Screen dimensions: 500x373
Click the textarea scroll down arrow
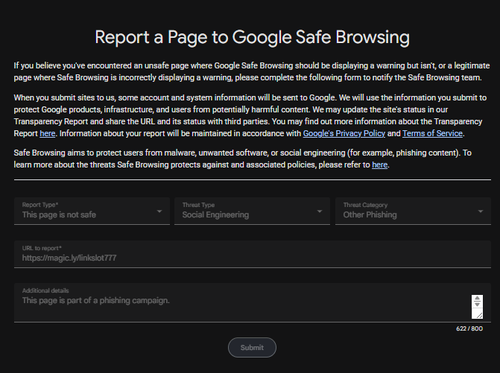(x=477, y=304)
